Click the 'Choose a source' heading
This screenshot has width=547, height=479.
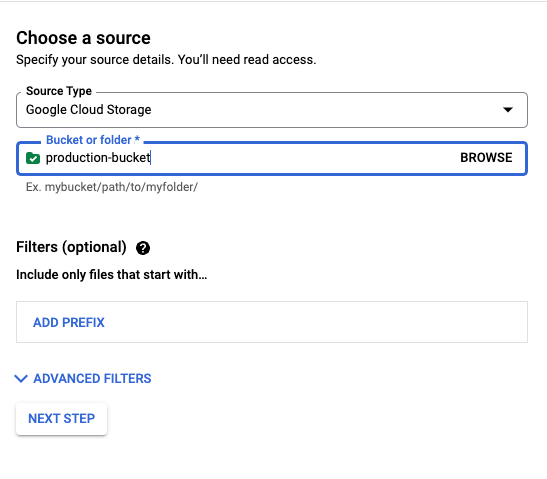click(83, 38)
